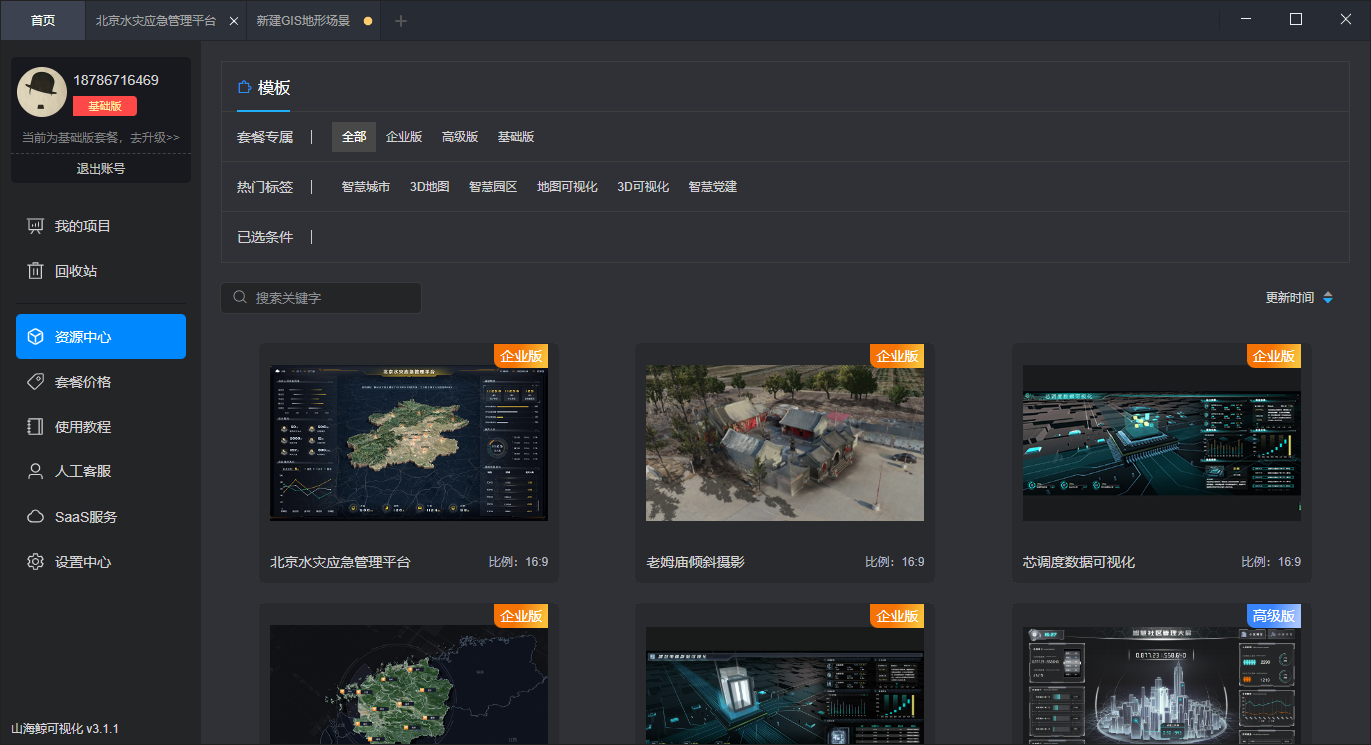This screenshot has height=745, width=1371.
Task: Click the 使用教程 book icon
Action: [36, 427]
